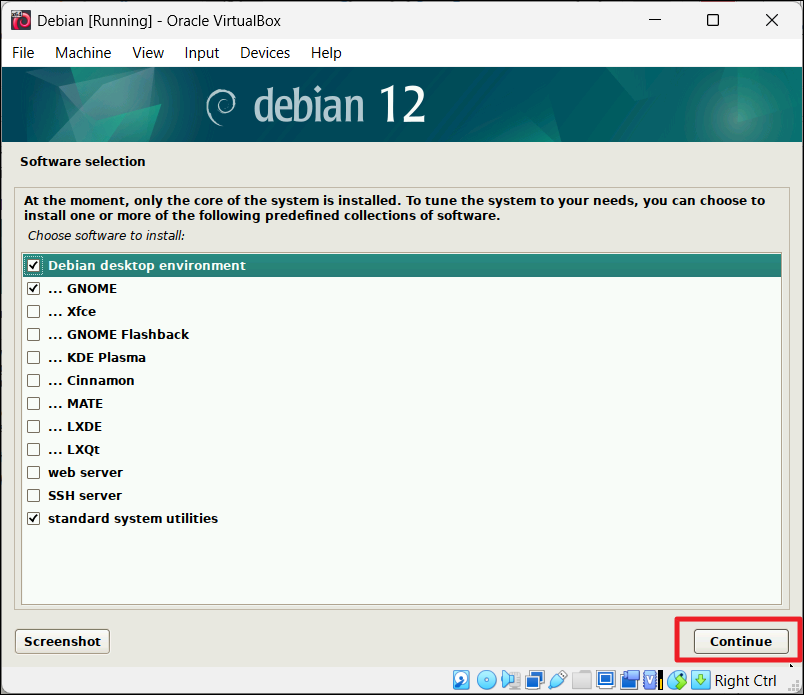Open the Devices menu
Screen dimensions: 804x695
pyautogui.click(x=265, y=53)
